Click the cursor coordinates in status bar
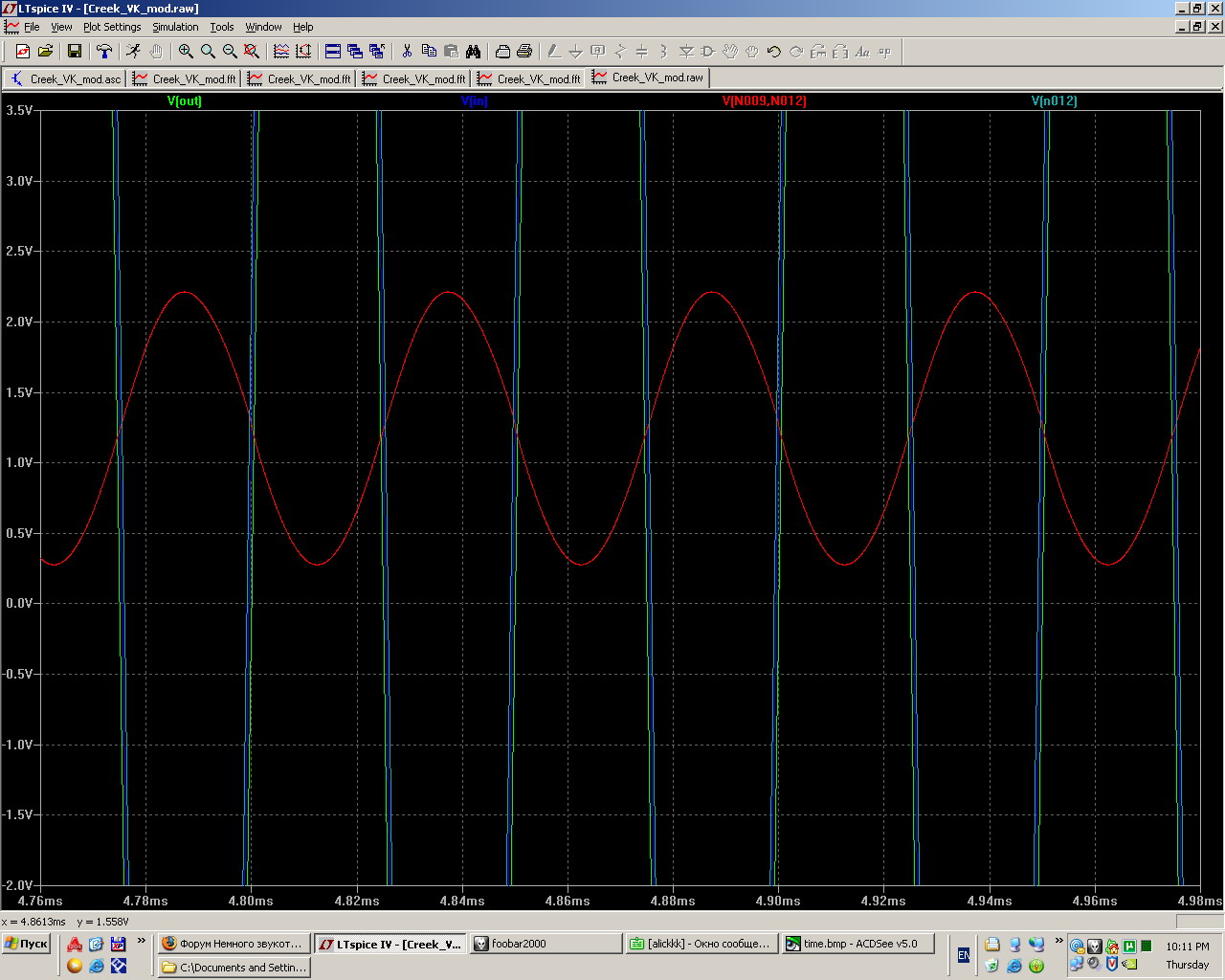This screenshot has width=1225, height=980. [x=66, y=922]
